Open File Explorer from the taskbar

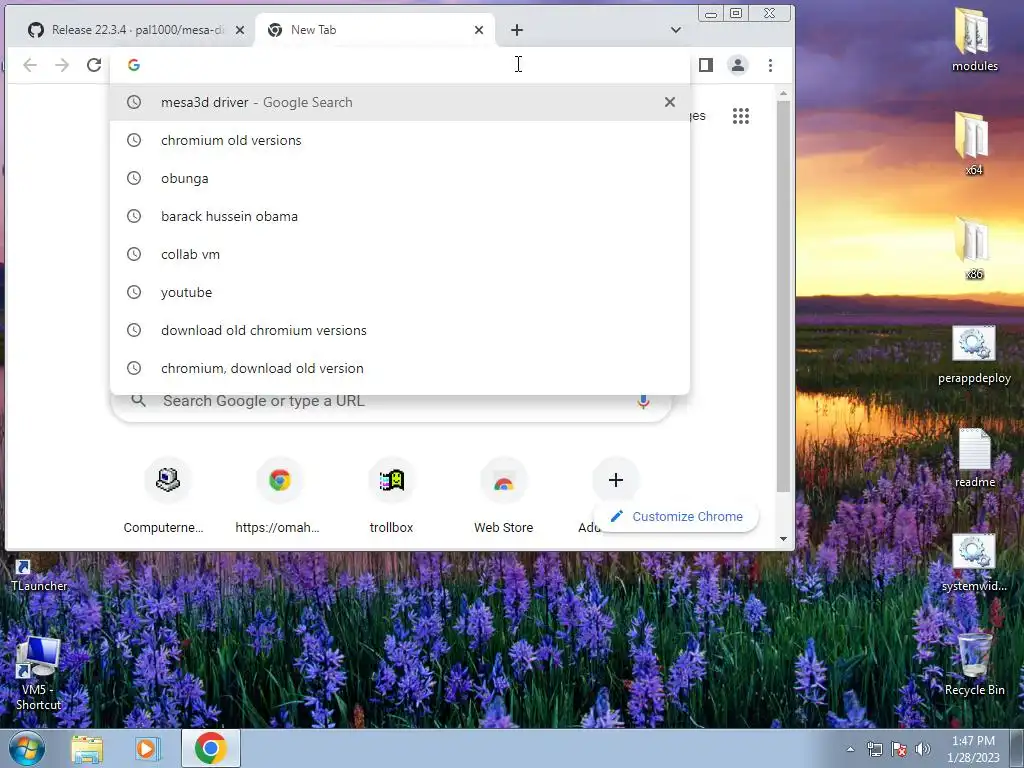(x=87, y=748)
